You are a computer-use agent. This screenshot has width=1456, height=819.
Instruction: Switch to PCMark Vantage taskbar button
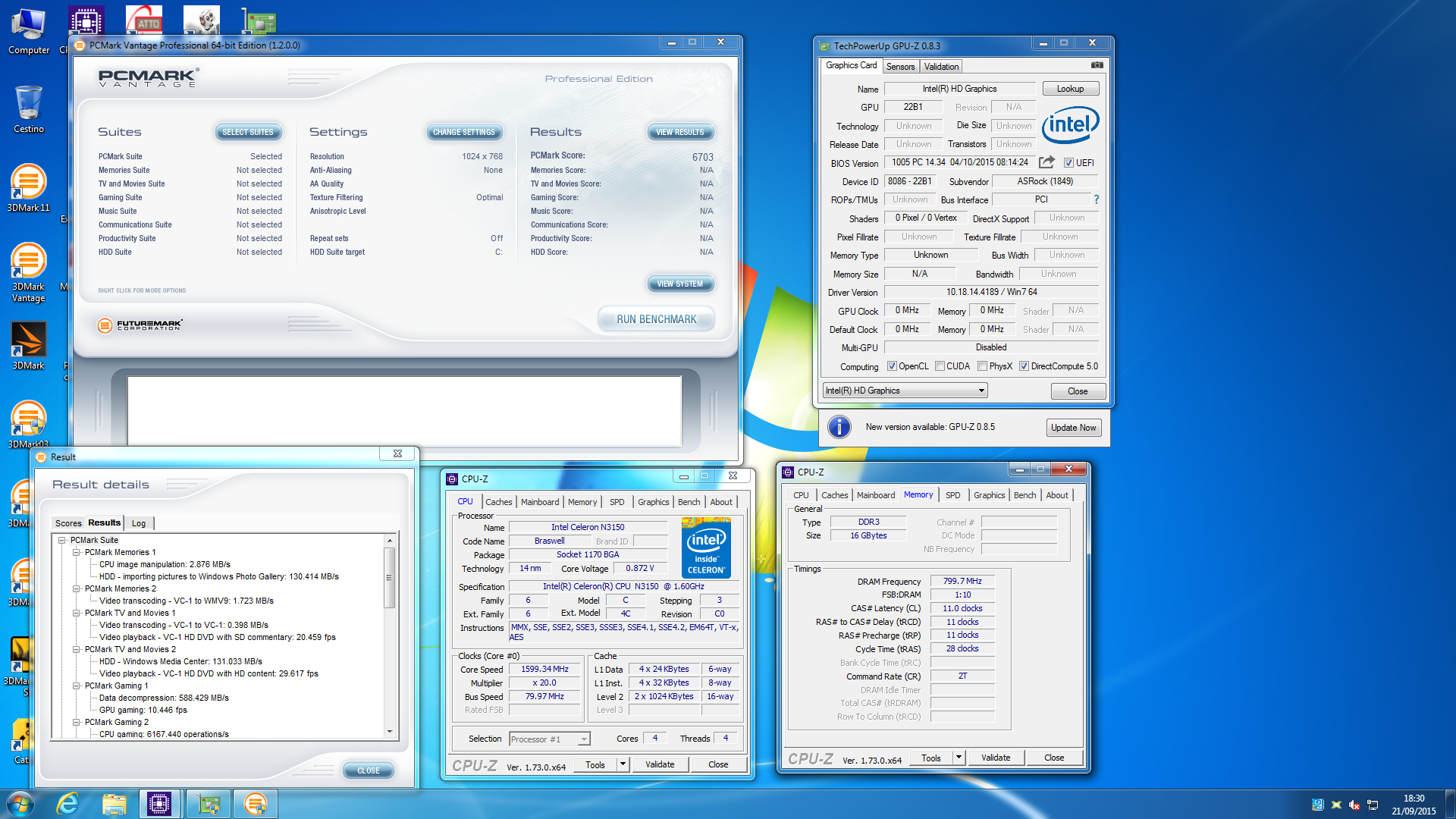pyautogui.click(x=256, y=804)
